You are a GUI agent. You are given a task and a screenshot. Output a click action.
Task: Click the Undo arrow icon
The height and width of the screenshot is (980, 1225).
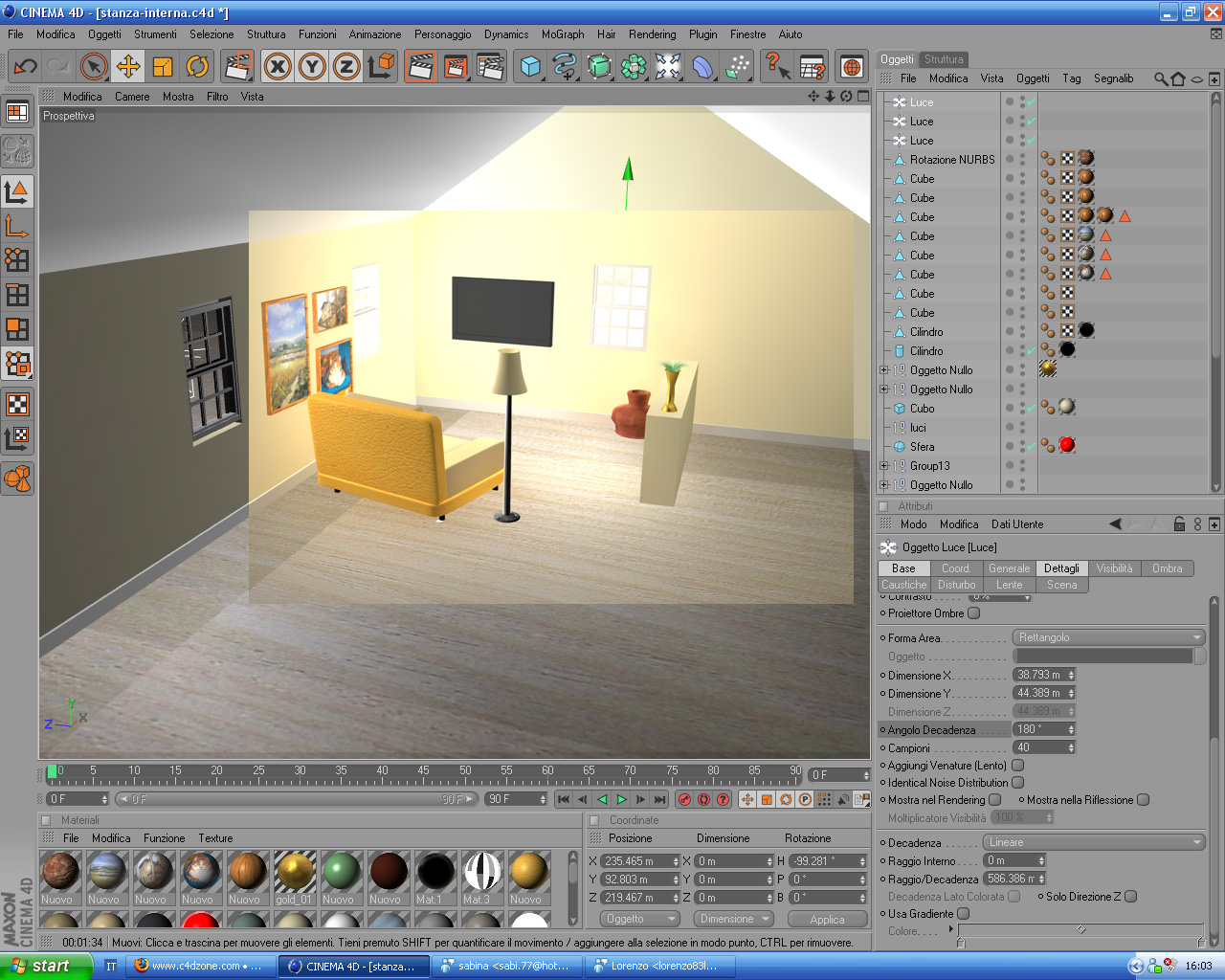click(x=25, y=66)
